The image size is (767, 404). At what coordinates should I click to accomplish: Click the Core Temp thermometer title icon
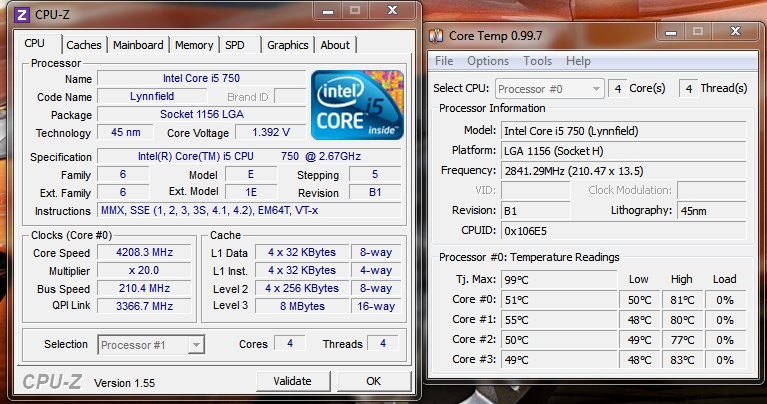[436, 36]
